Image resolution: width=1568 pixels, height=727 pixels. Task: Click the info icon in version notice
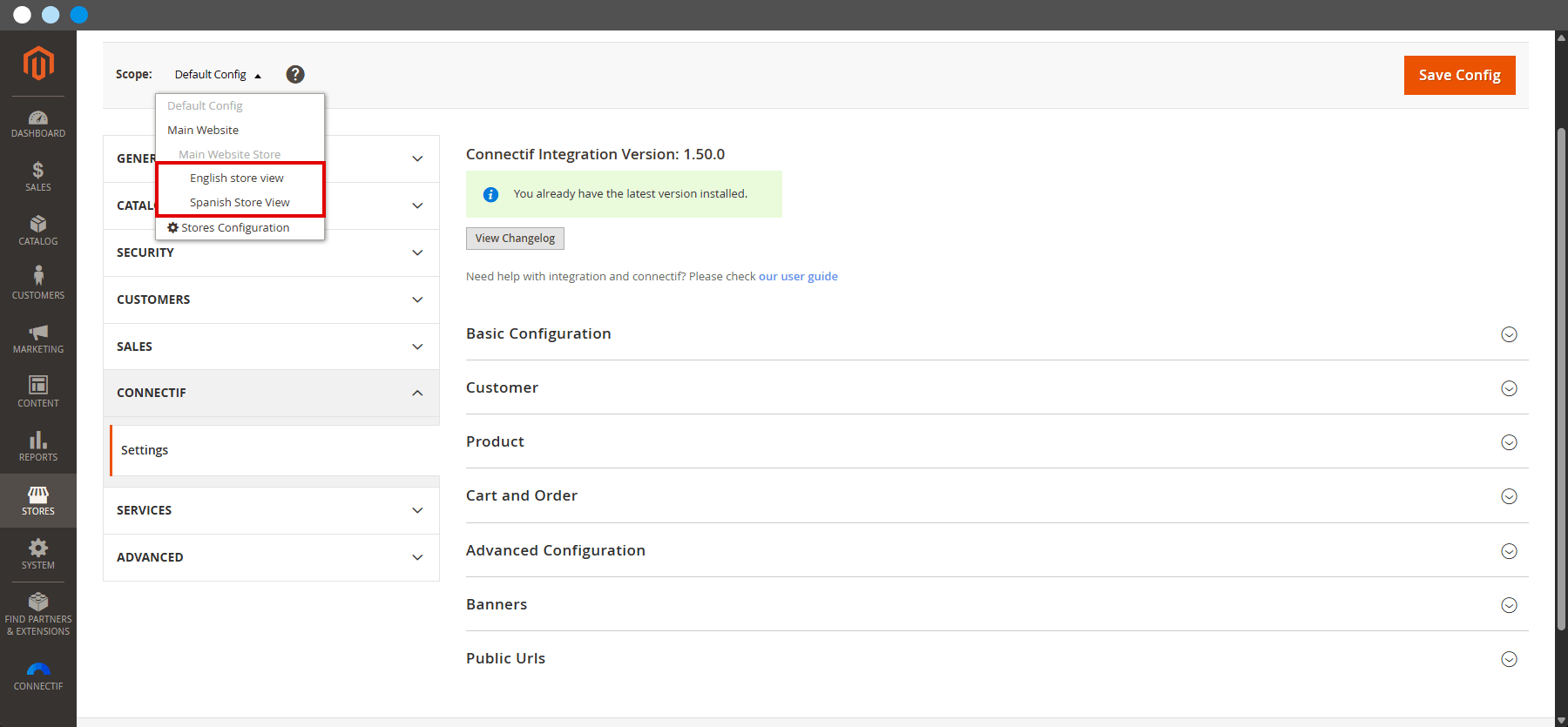pos(490,194)
